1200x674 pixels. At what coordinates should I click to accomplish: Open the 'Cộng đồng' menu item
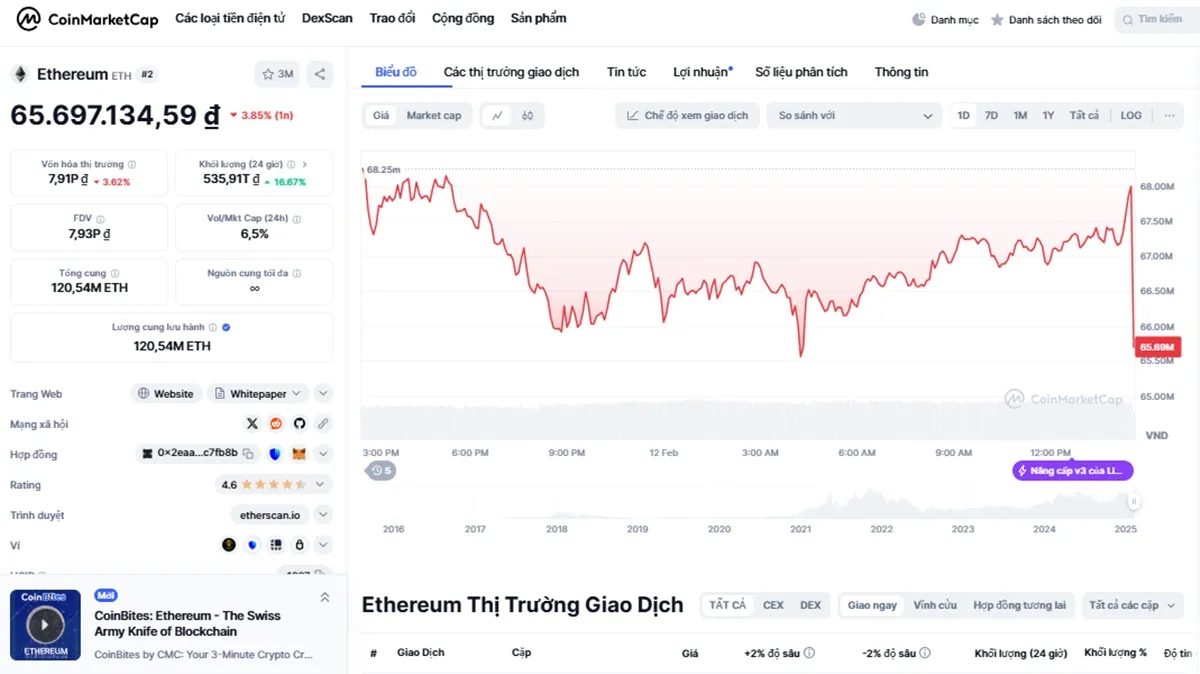pos(462,18)
